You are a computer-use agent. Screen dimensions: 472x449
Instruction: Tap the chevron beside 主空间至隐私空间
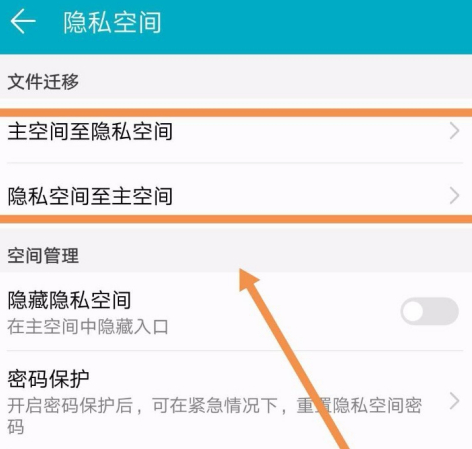[454, 131]
